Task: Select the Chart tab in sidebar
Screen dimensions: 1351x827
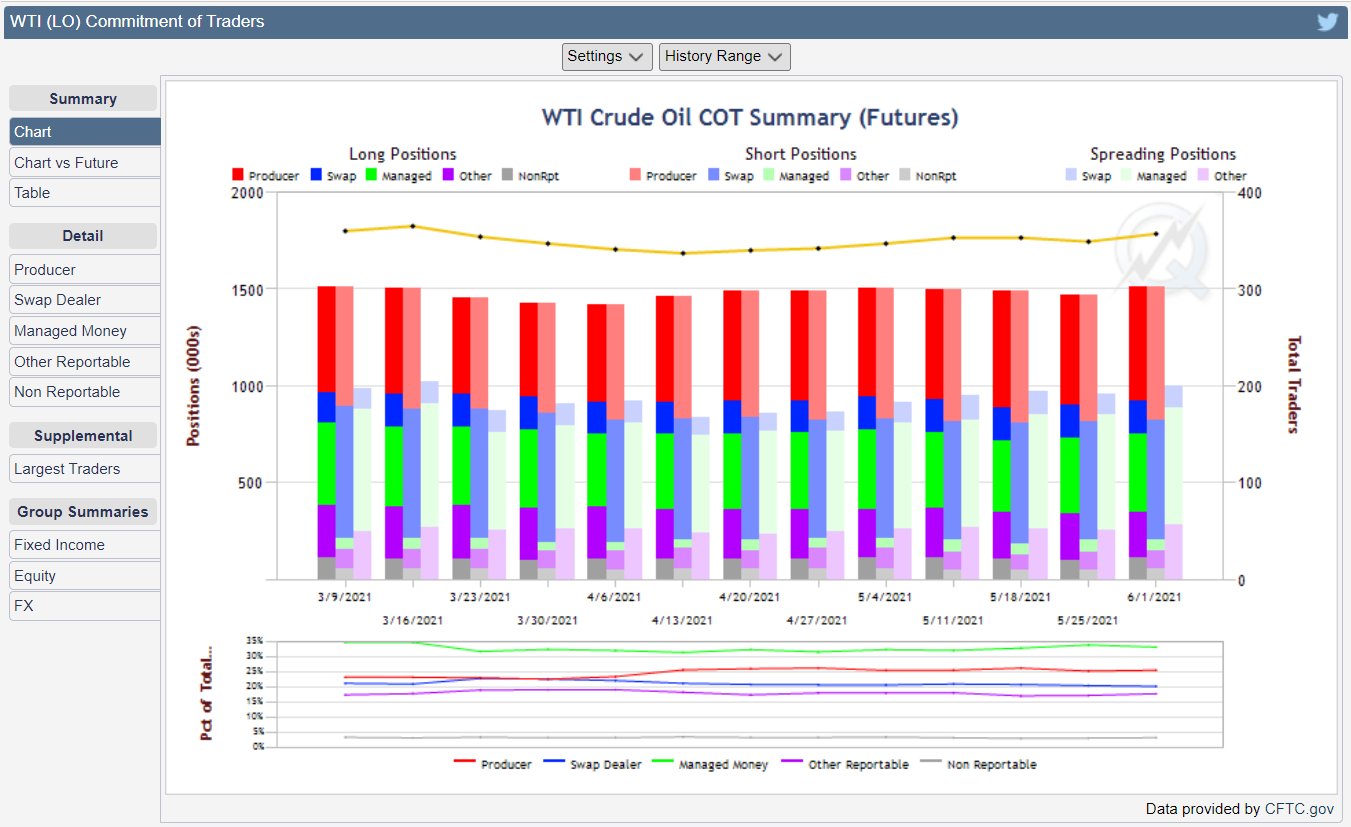Action: [x=85, y=132]
